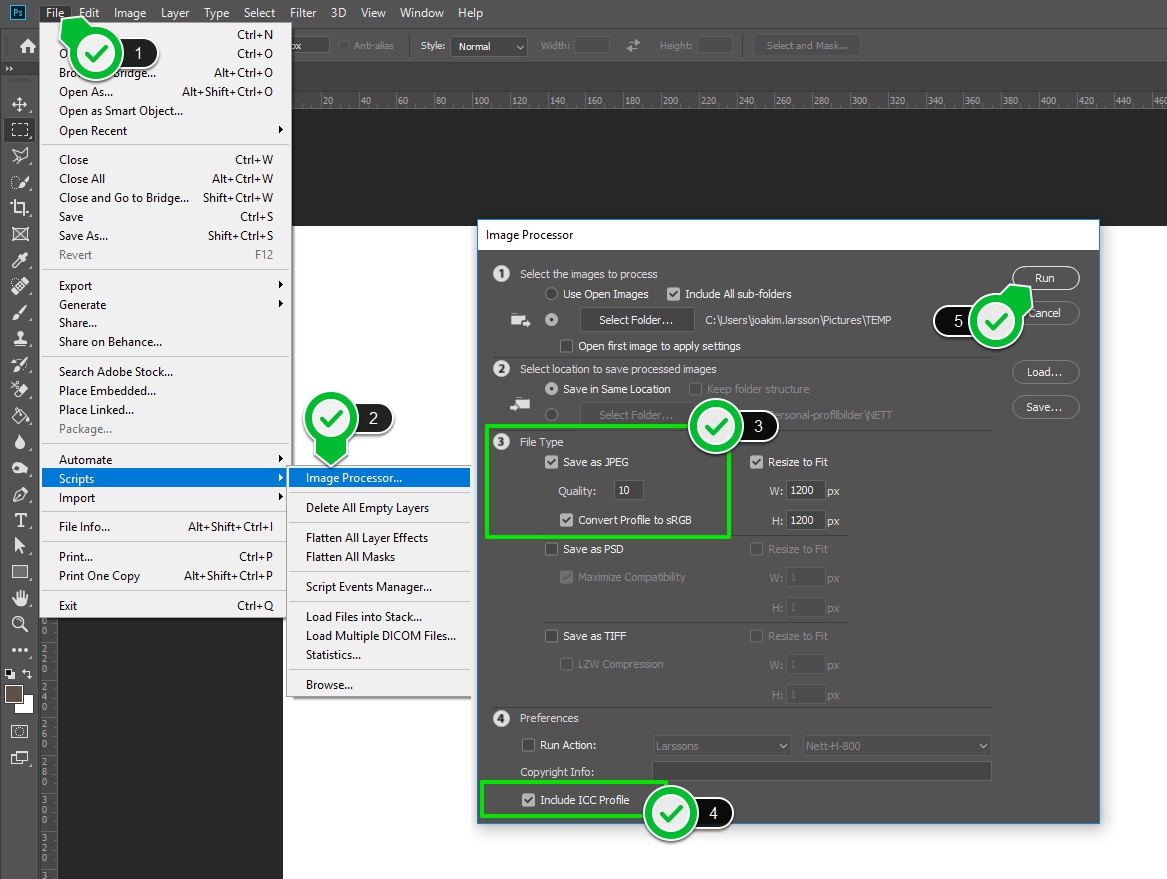Image resolution: width=1167 pixels, height=879 pixels.
Task: Enable the Run Action checkbox
Action: 528,745
